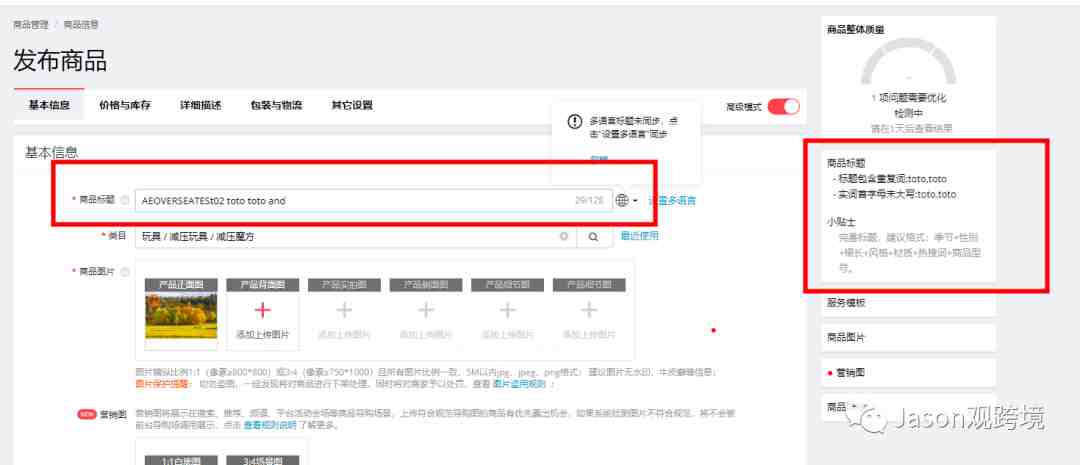Click the warning icon in multilingual popup
The height and width of the screenshot is (465, 1080).
tap(574, 122)
